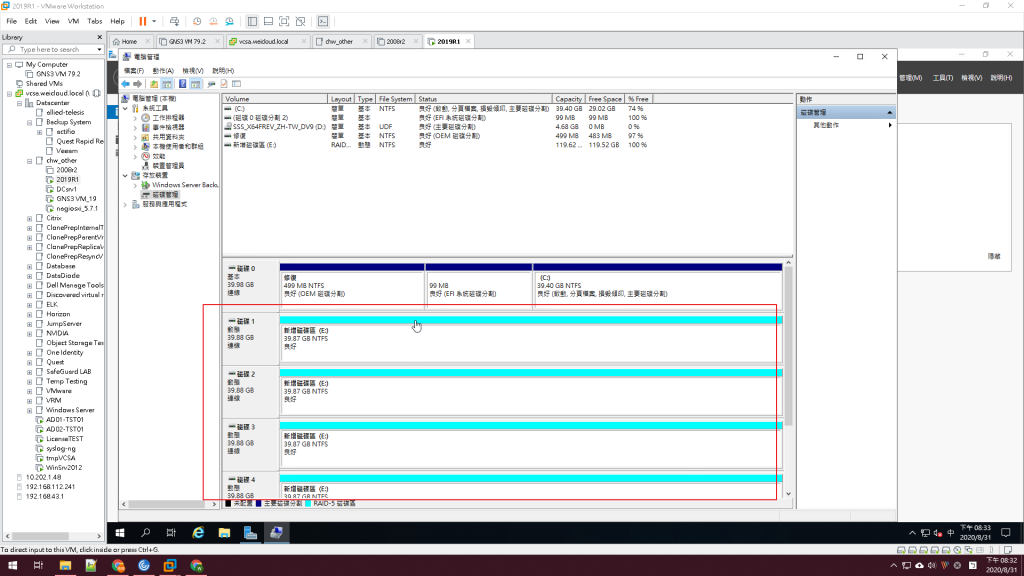The width and height of the screenshot is (1024, 576).
Task: Click Forward arrow in Computer Management toolbar
Action: point(137,84)
